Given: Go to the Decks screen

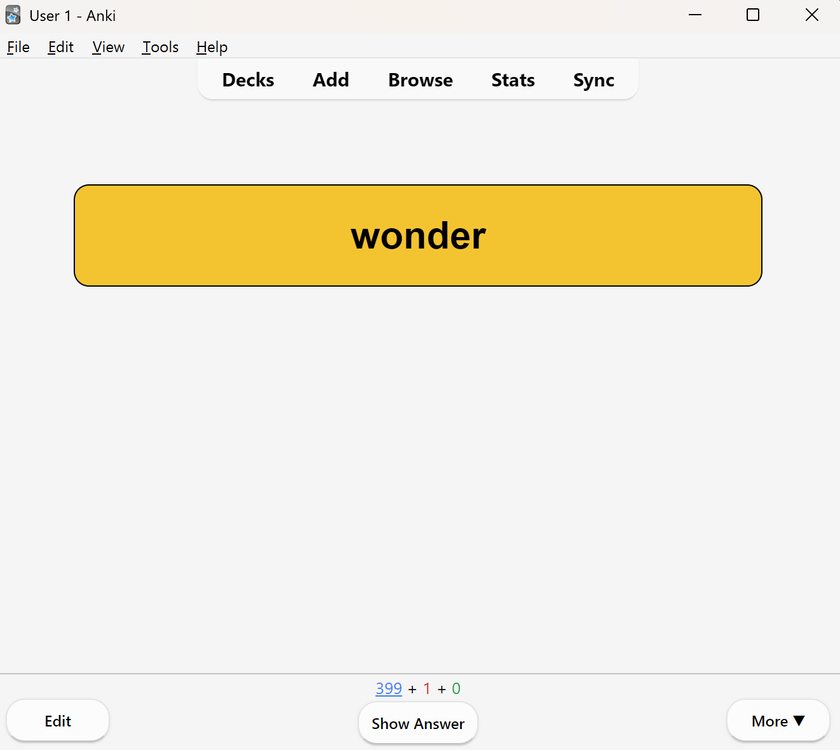Looking at the screenshot, I should (x=248, y=80).
